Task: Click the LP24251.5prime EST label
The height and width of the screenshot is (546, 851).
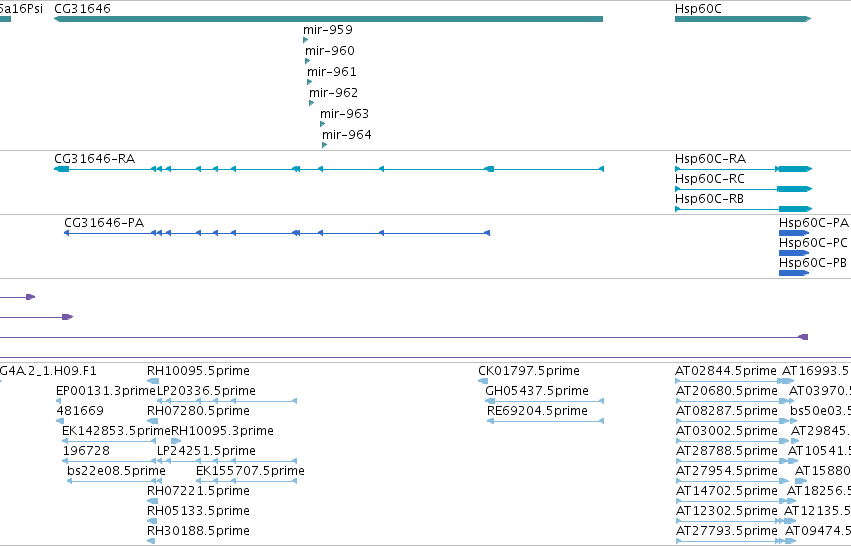Action: (x=206, y=451)
